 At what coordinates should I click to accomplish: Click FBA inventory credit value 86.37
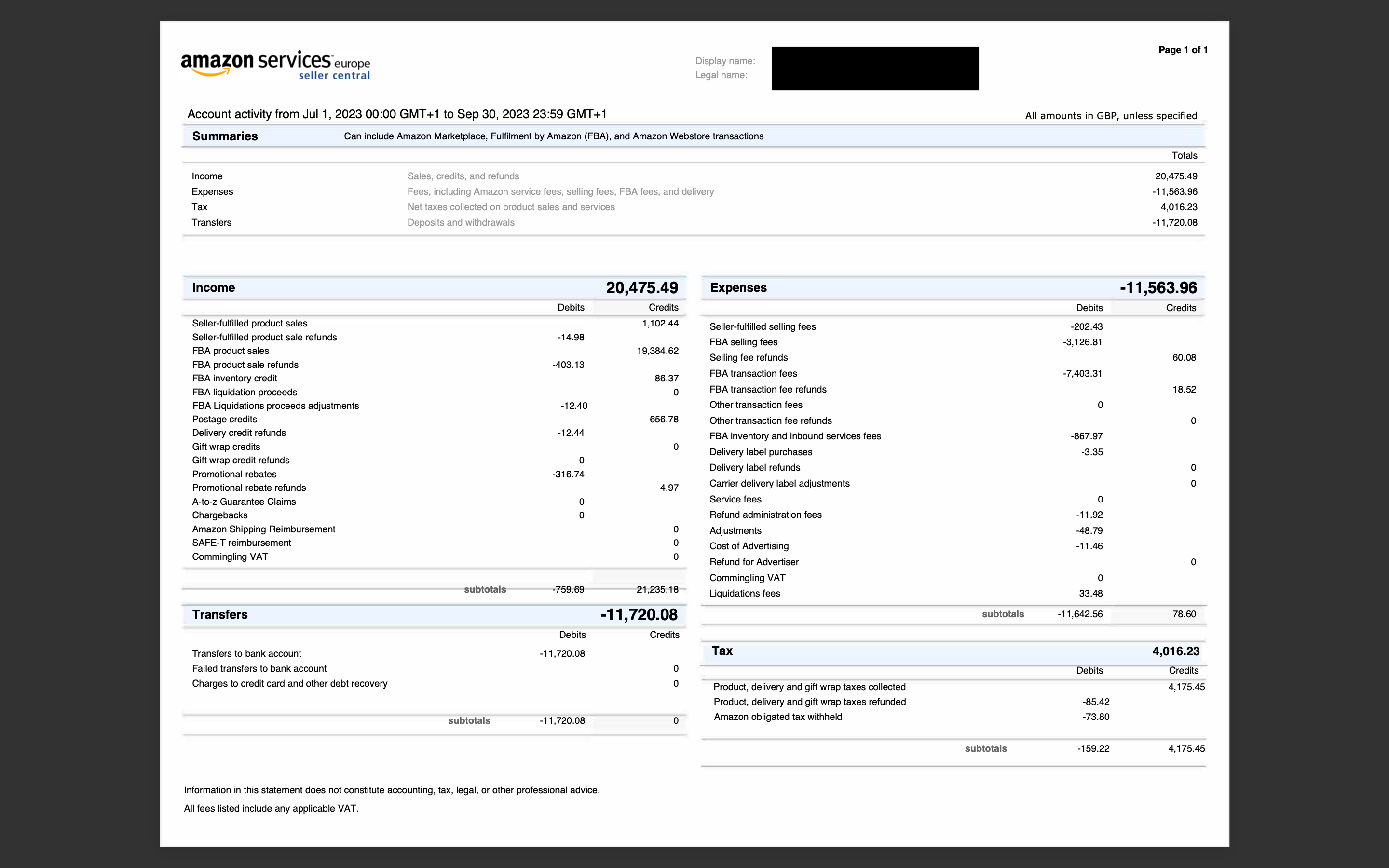667,379
